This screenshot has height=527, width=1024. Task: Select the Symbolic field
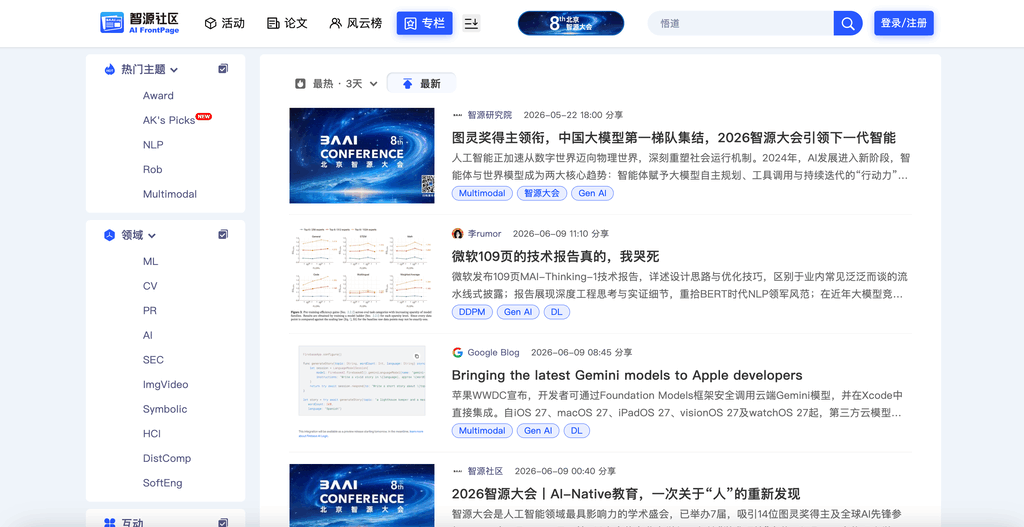165,409
